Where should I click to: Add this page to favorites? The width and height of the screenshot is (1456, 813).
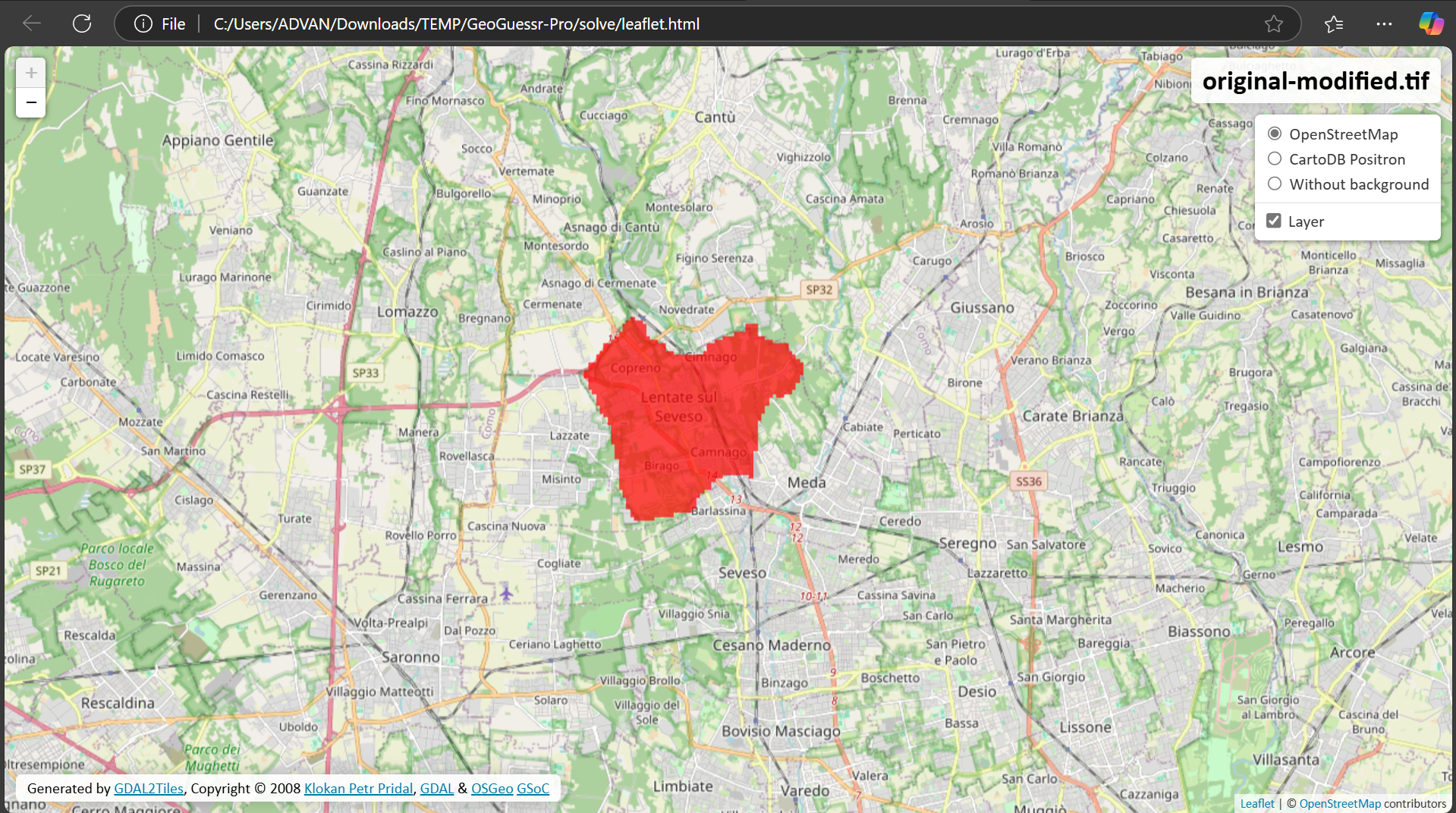[x=1273, y=24]
